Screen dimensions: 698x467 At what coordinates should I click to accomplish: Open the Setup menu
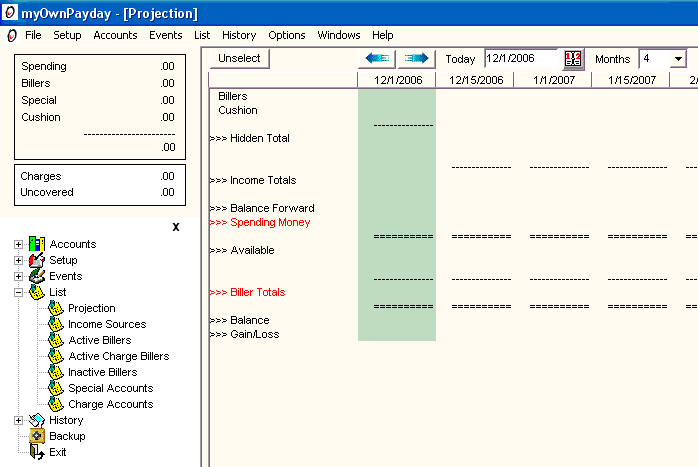pos(67,35)
